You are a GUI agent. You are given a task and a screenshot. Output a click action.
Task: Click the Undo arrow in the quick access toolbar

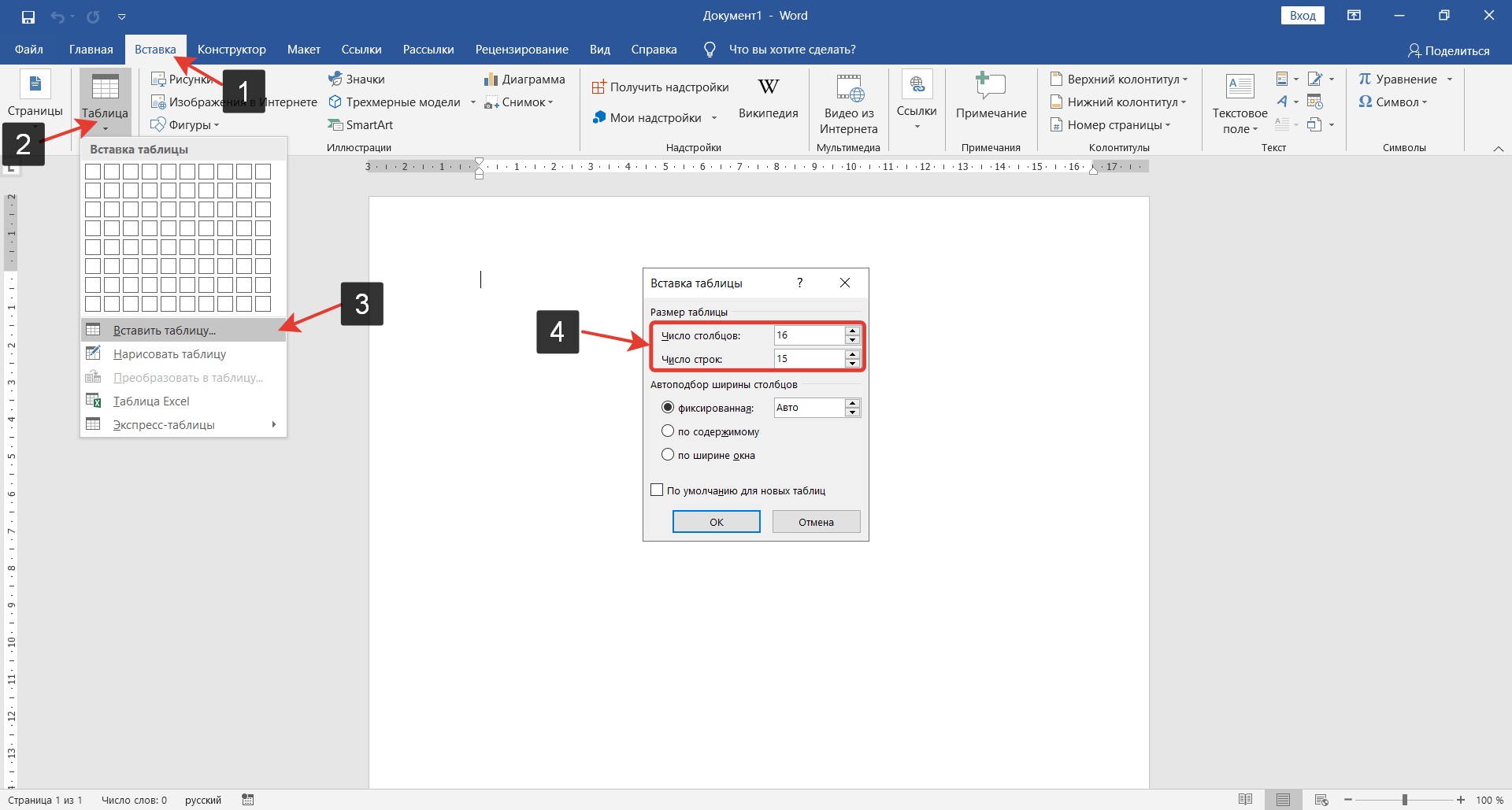[57, 17]
